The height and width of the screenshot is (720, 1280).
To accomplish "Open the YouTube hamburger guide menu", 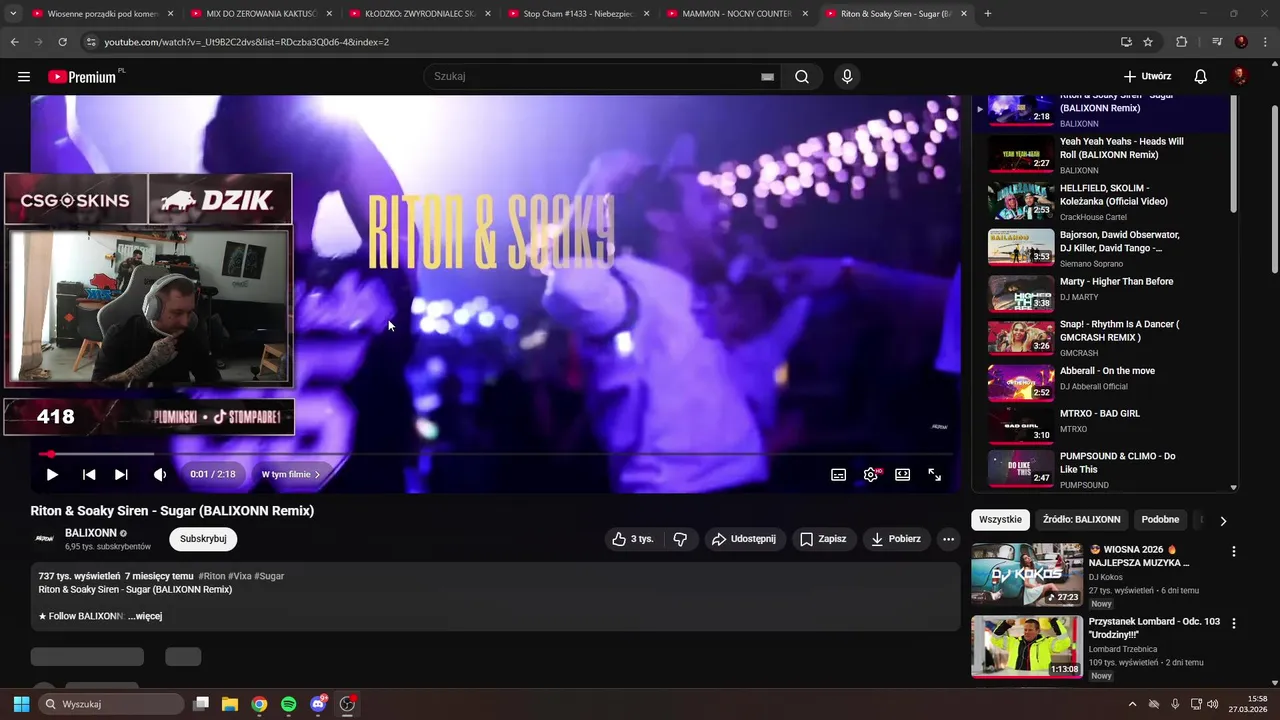I will 24,77.
